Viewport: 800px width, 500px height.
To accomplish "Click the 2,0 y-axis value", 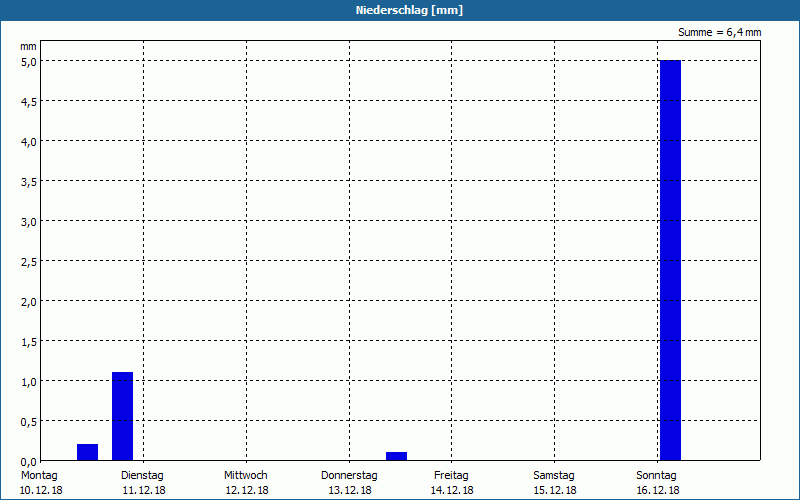I will [x=29, y=302].
